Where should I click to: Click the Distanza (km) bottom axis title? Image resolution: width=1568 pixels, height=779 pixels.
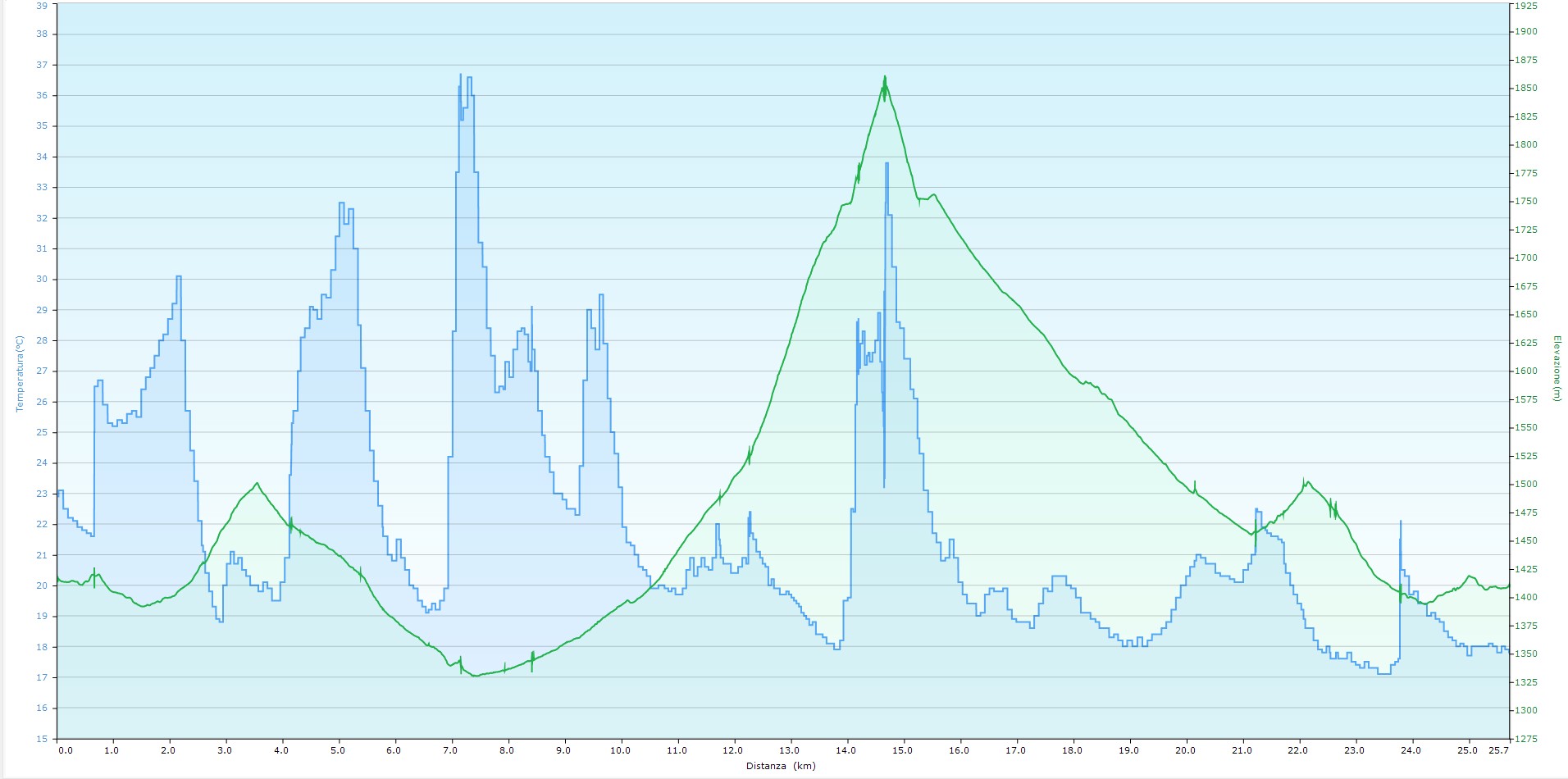[781, 766]
